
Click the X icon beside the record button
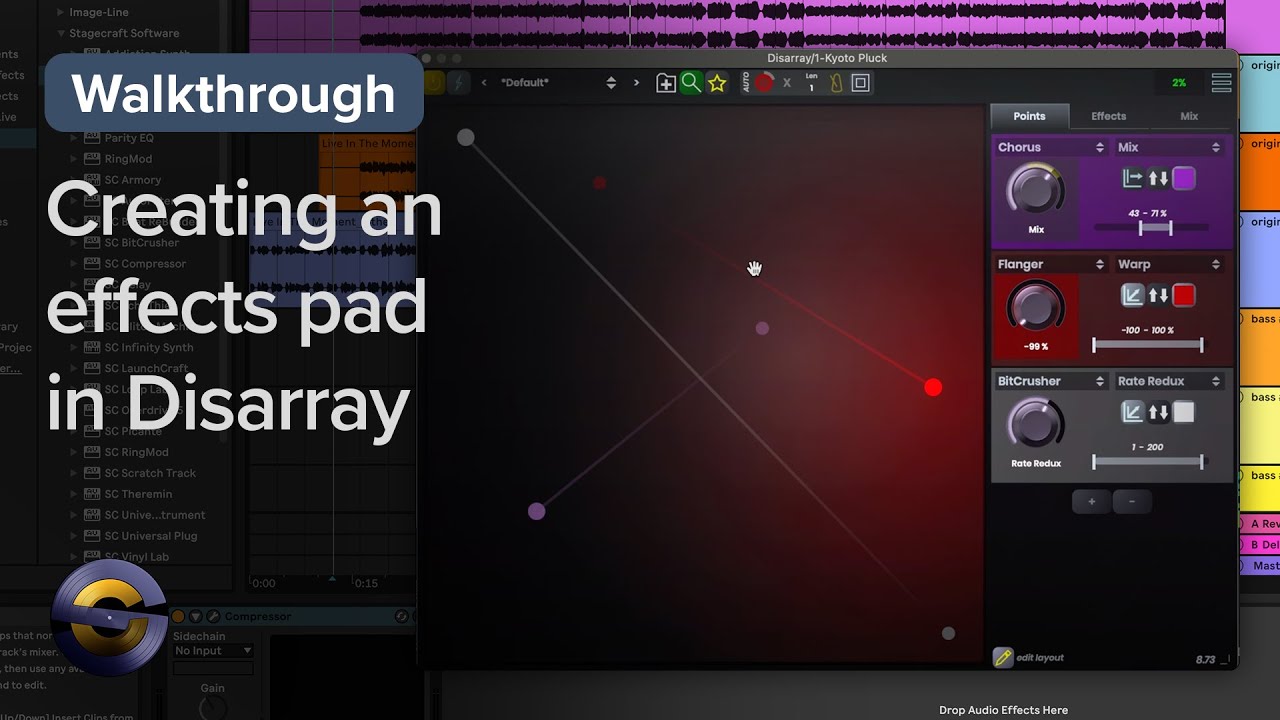[787, 83]
